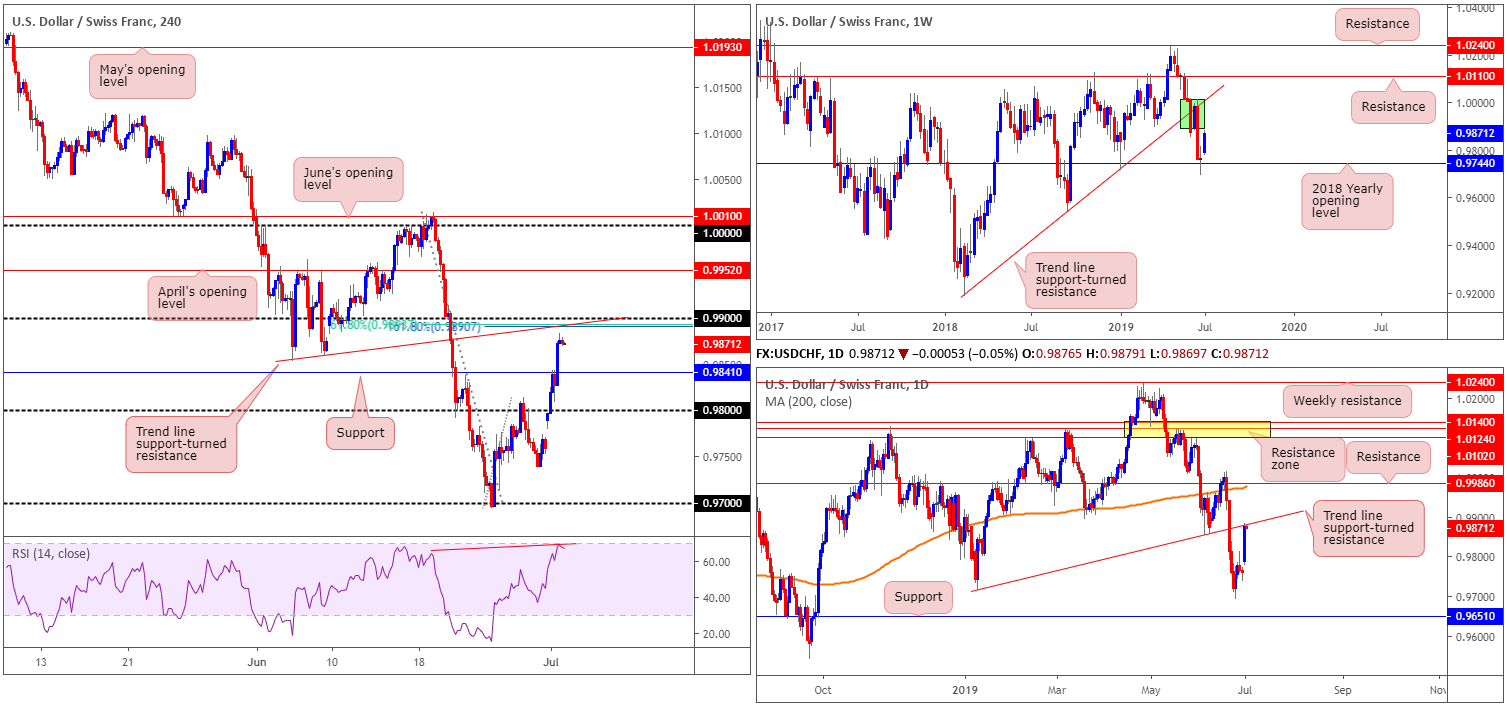Screen dimensions: 1507x705
Task: Click the 0.97440 black price label on weekly chart
Action: click(1474, 163)
